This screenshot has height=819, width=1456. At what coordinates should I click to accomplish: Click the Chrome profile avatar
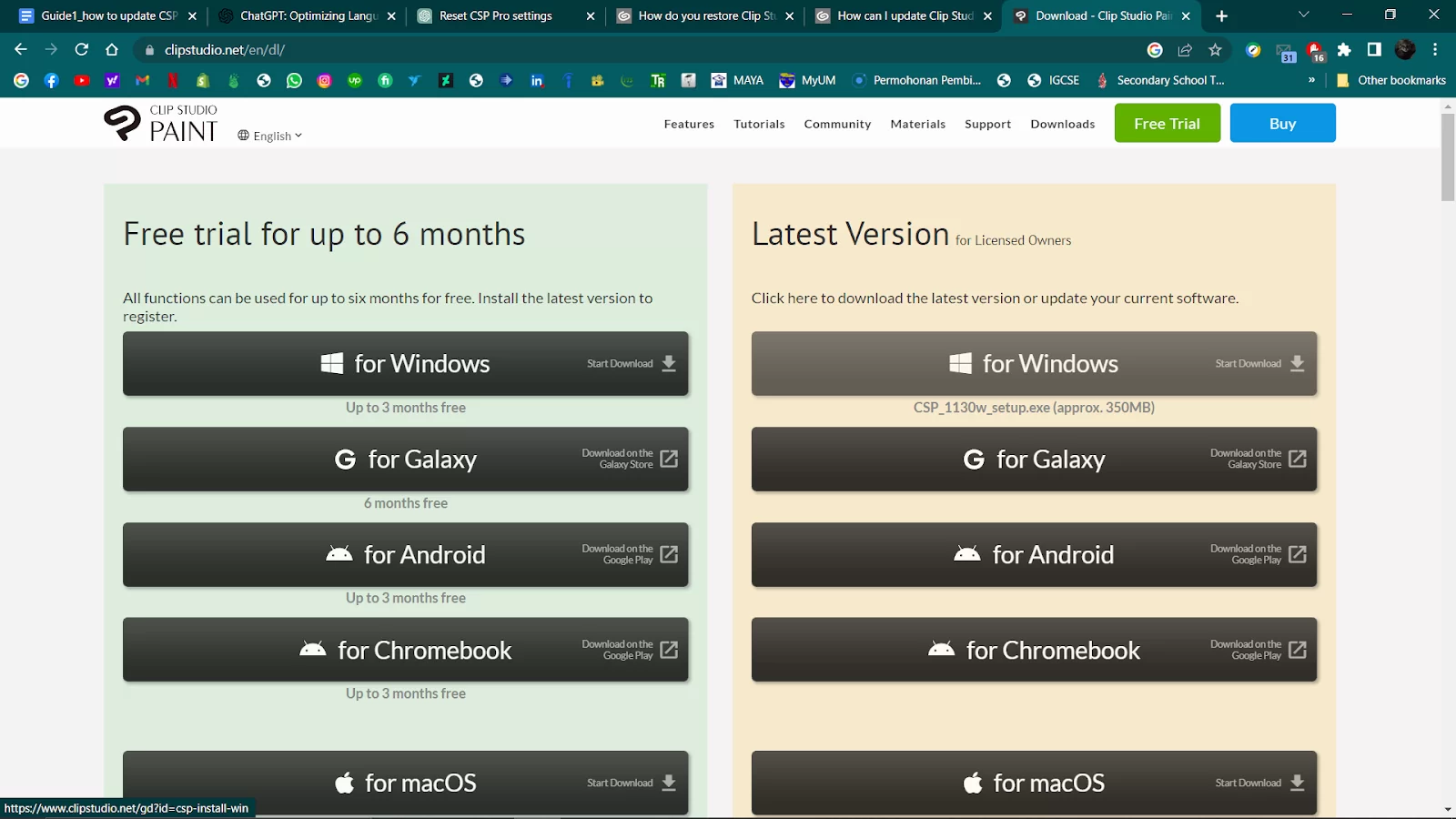1405,50
